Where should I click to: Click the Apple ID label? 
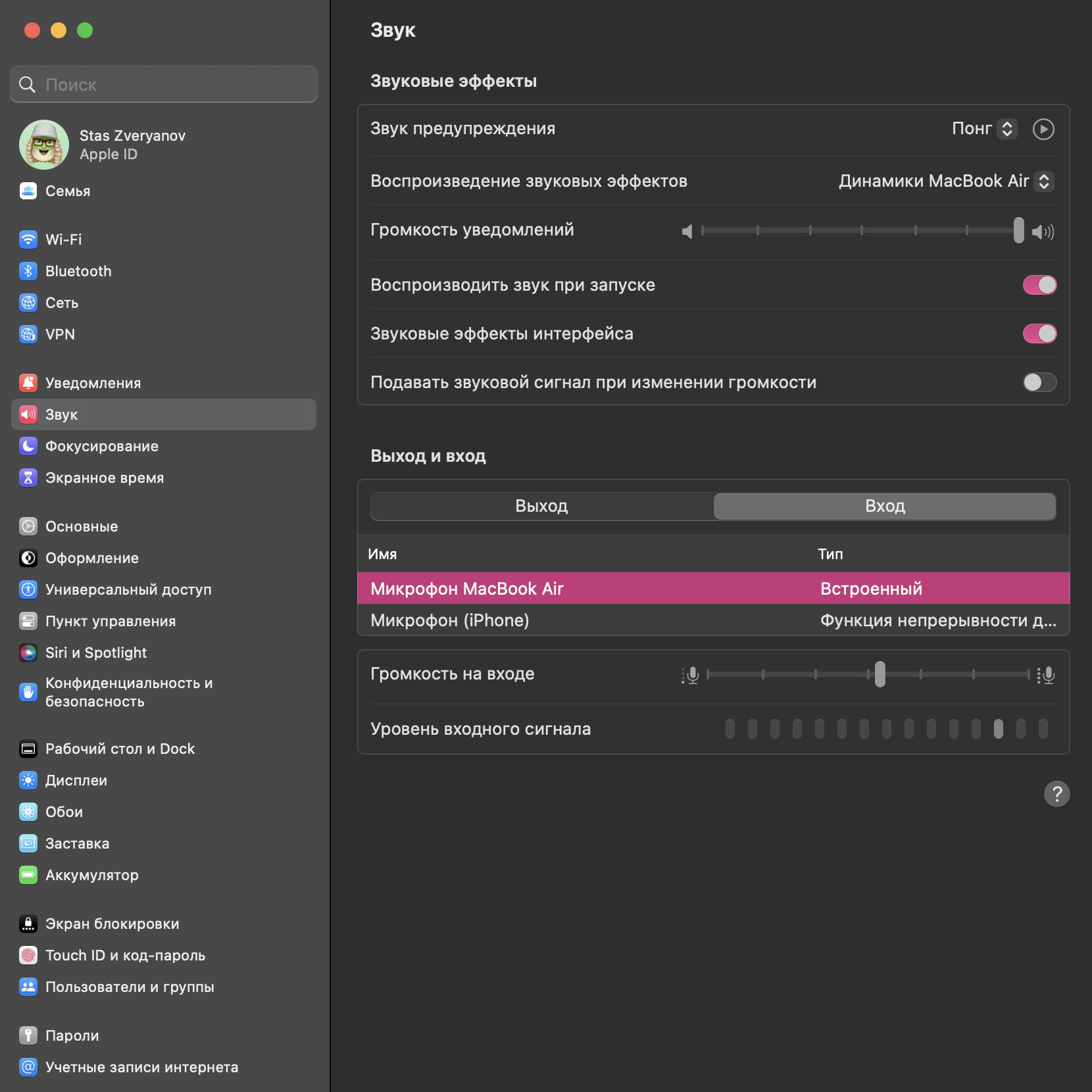(109, 154)
